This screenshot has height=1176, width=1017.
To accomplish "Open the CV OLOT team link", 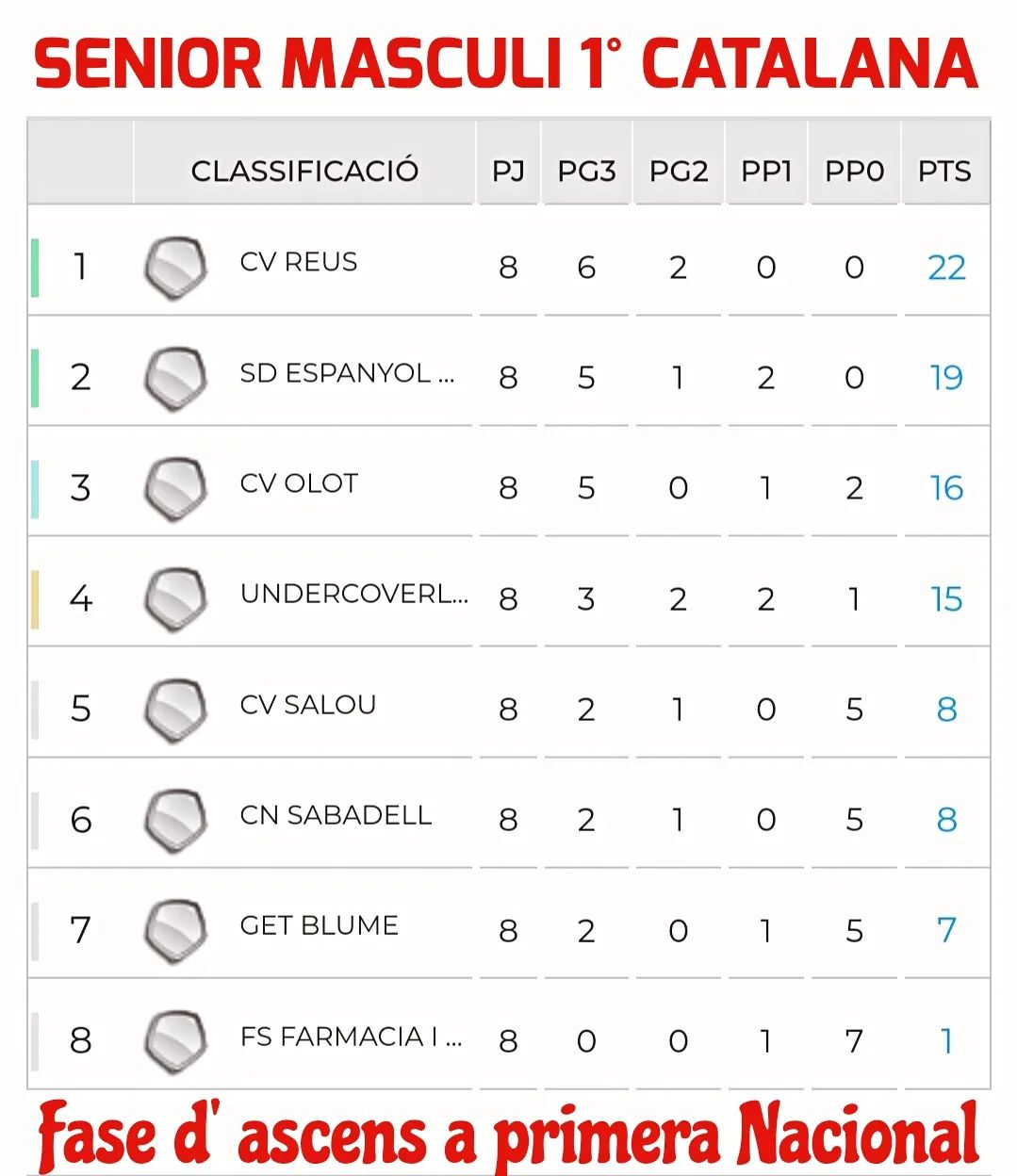I will click(x=299, y=483).
